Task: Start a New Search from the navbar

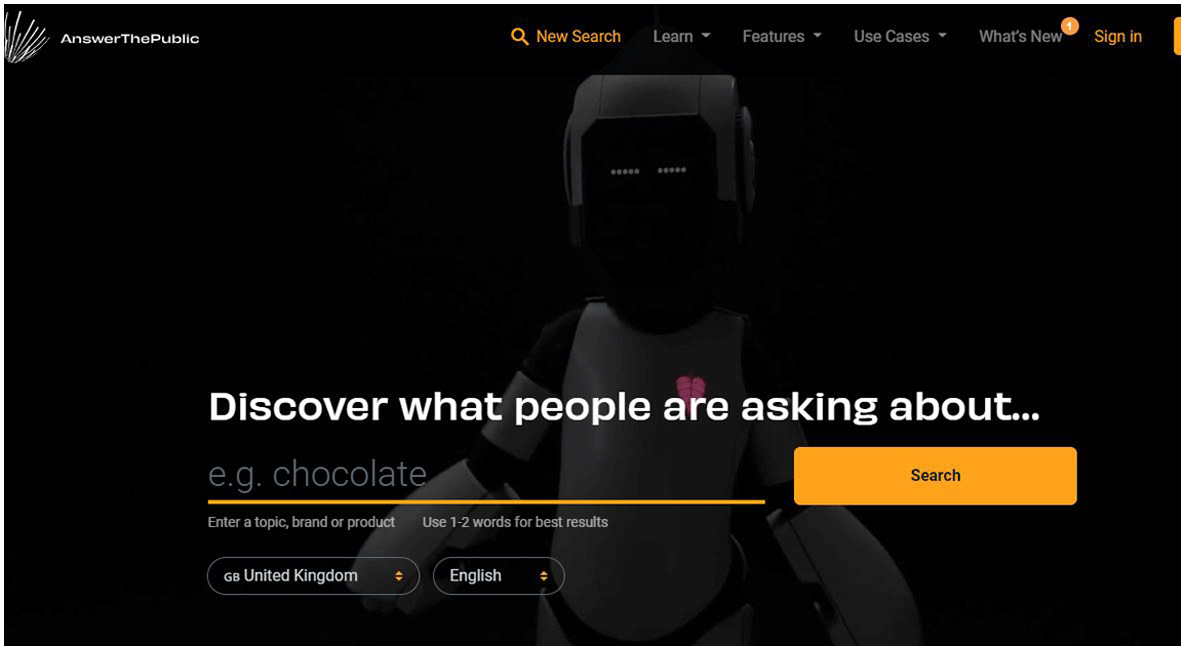Action: [566, 36]
